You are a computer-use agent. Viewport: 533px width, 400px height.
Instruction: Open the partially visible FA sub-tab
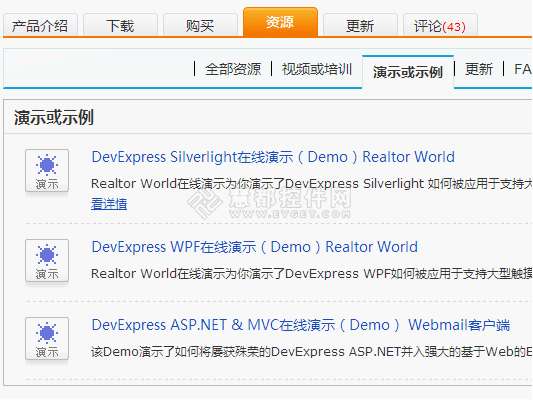coord(523,69)
